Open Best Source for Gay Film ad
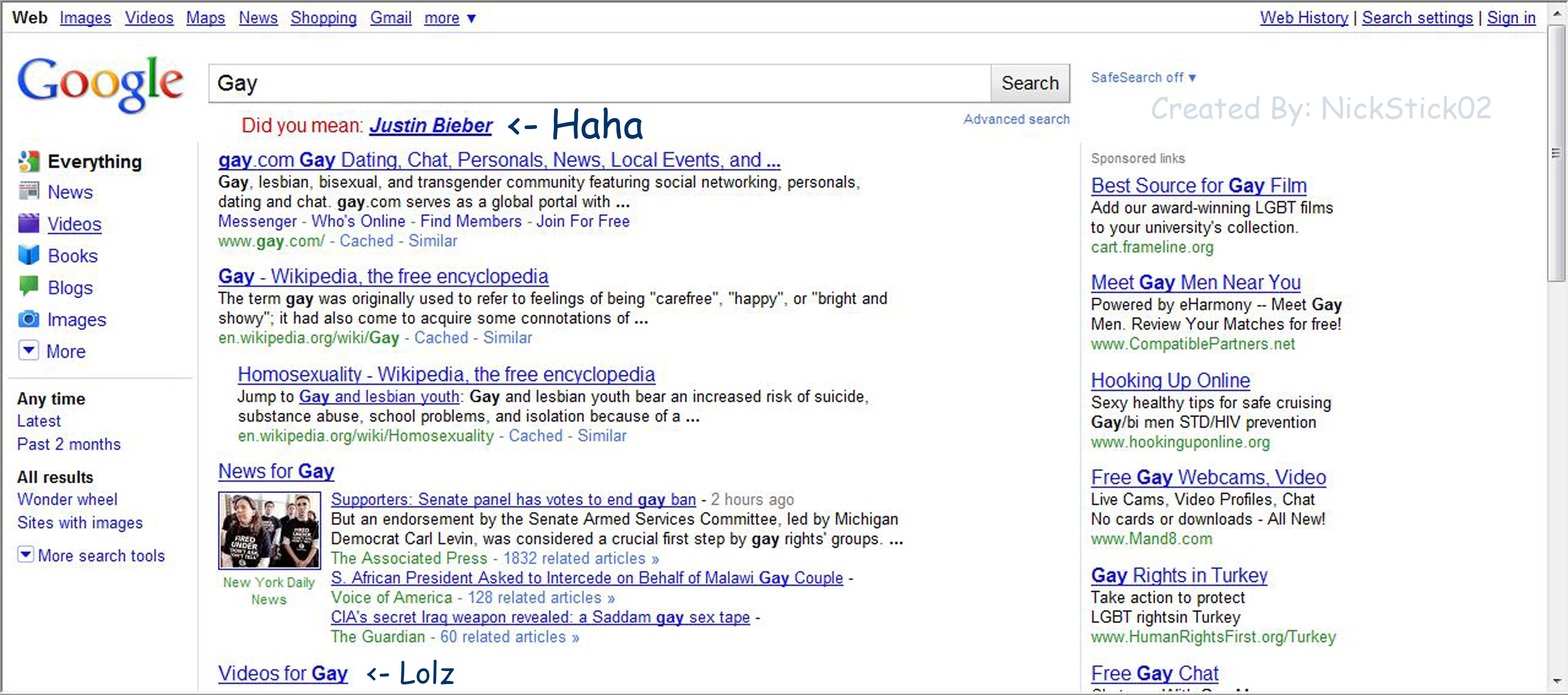 1198,186
